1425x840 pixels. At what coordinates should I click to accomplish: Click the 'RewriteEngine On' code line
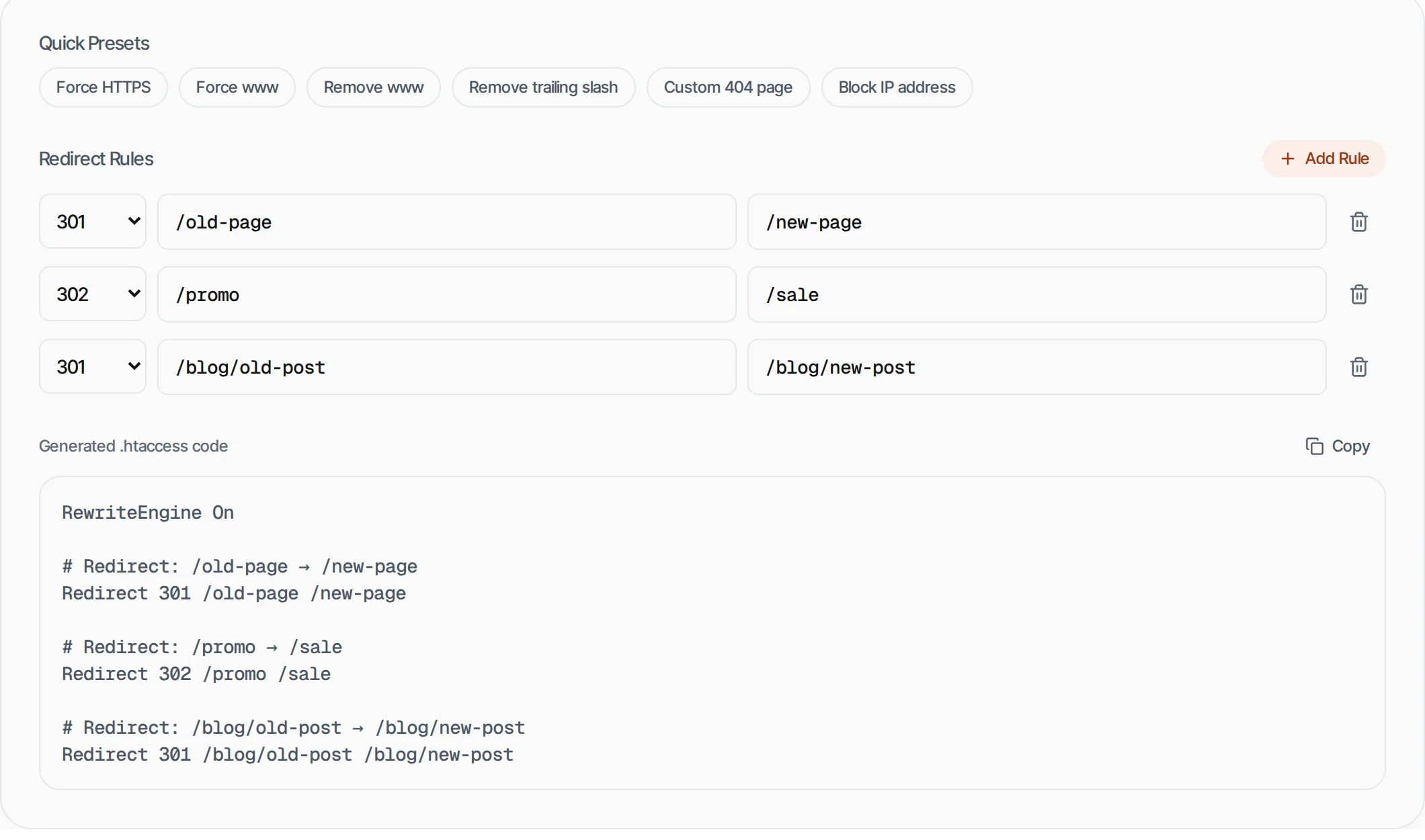tap(148, 513)
